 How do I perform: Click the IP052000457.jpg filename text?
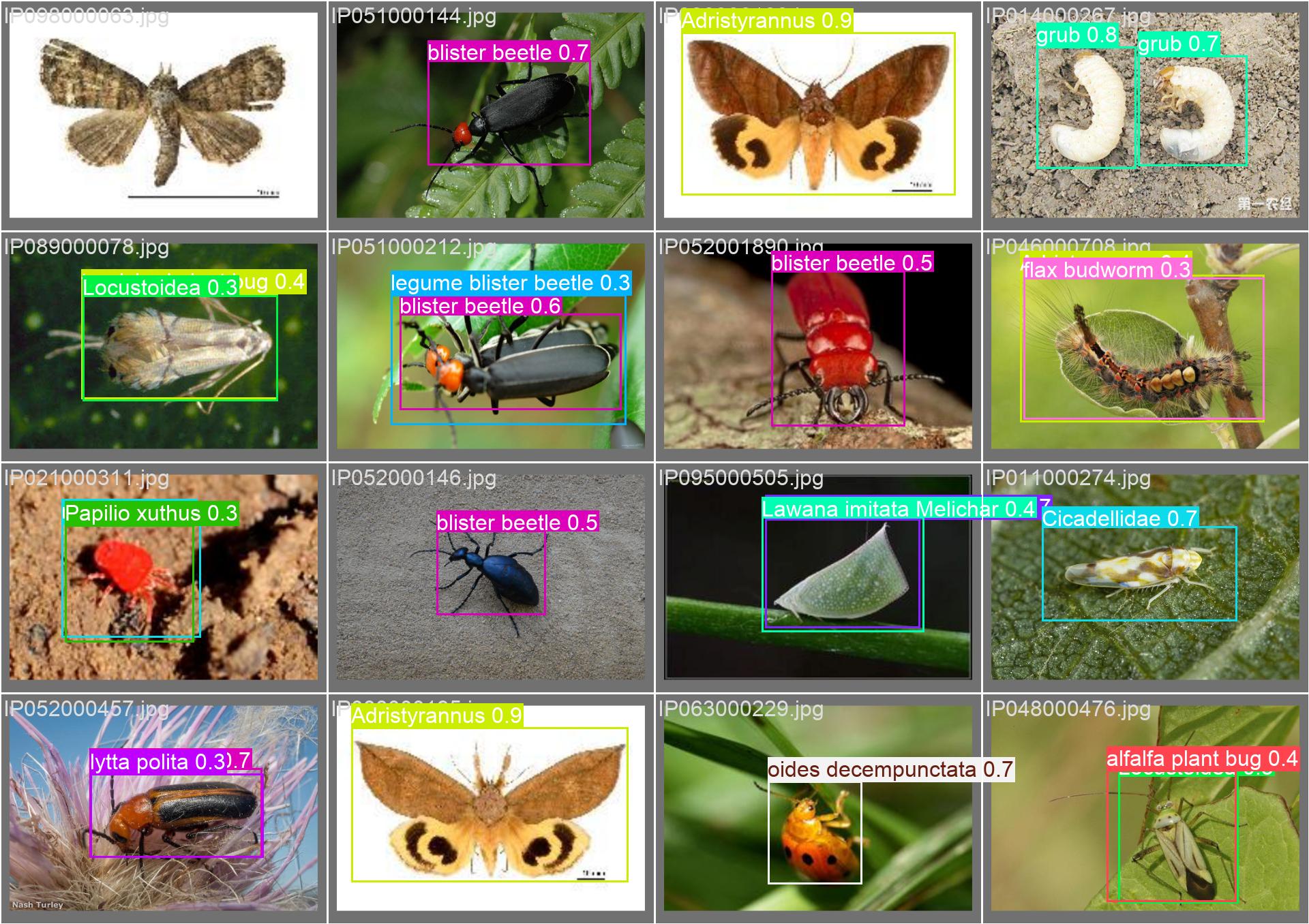(87, 709)
